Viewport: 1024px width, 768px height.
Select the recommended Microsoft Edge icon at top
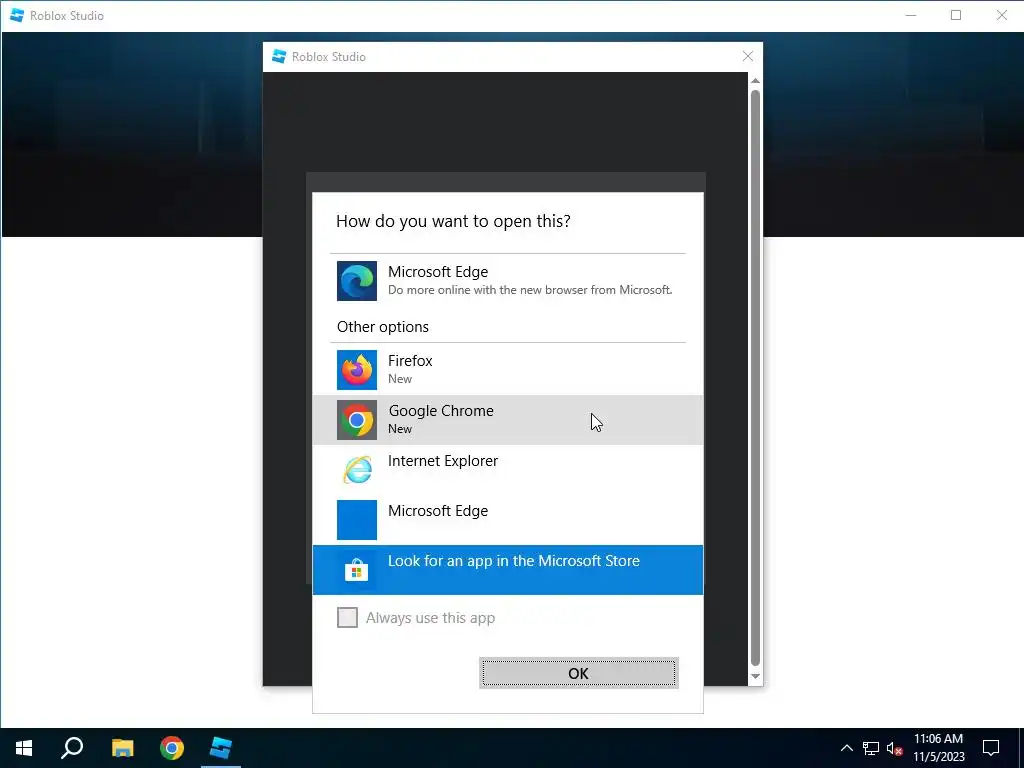click(357, 281)
